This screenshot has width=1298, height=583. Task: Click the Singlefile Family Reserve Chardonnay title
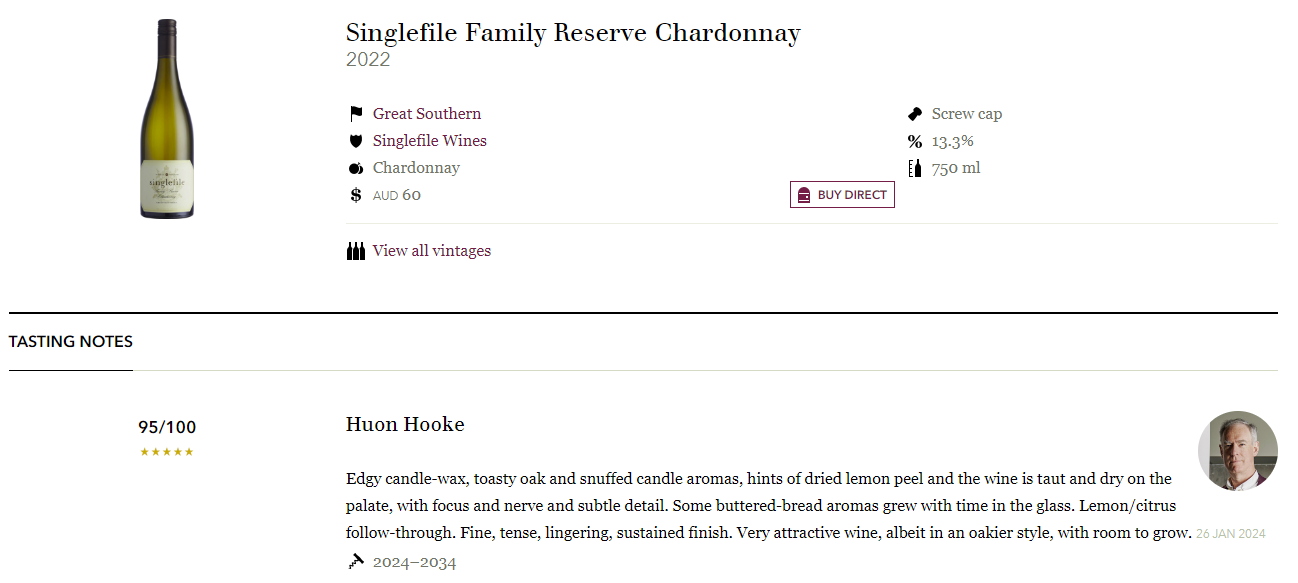click(x=573, y=33)
